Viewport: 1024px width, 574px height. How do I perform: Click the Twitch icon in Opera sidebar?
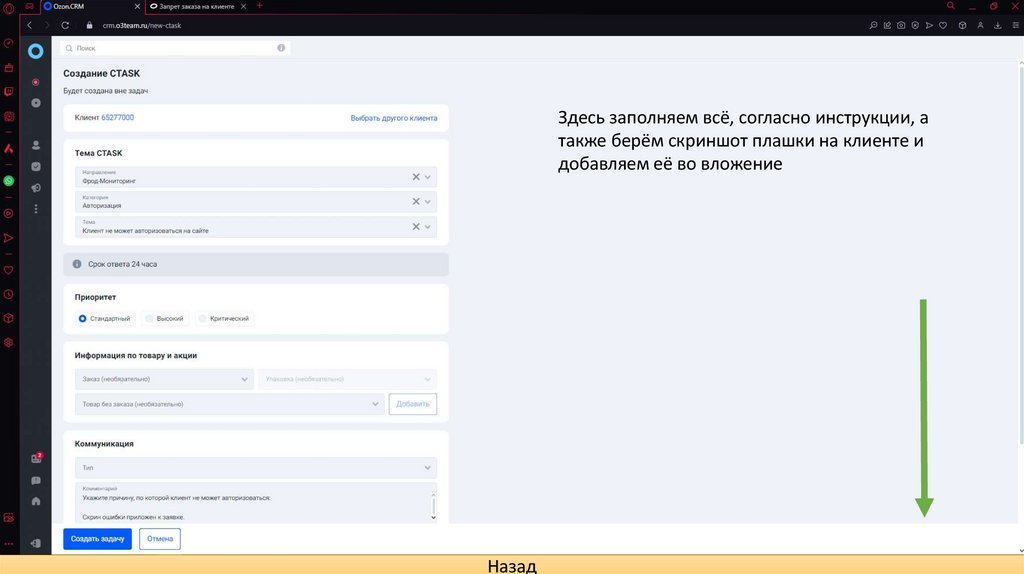8,92
